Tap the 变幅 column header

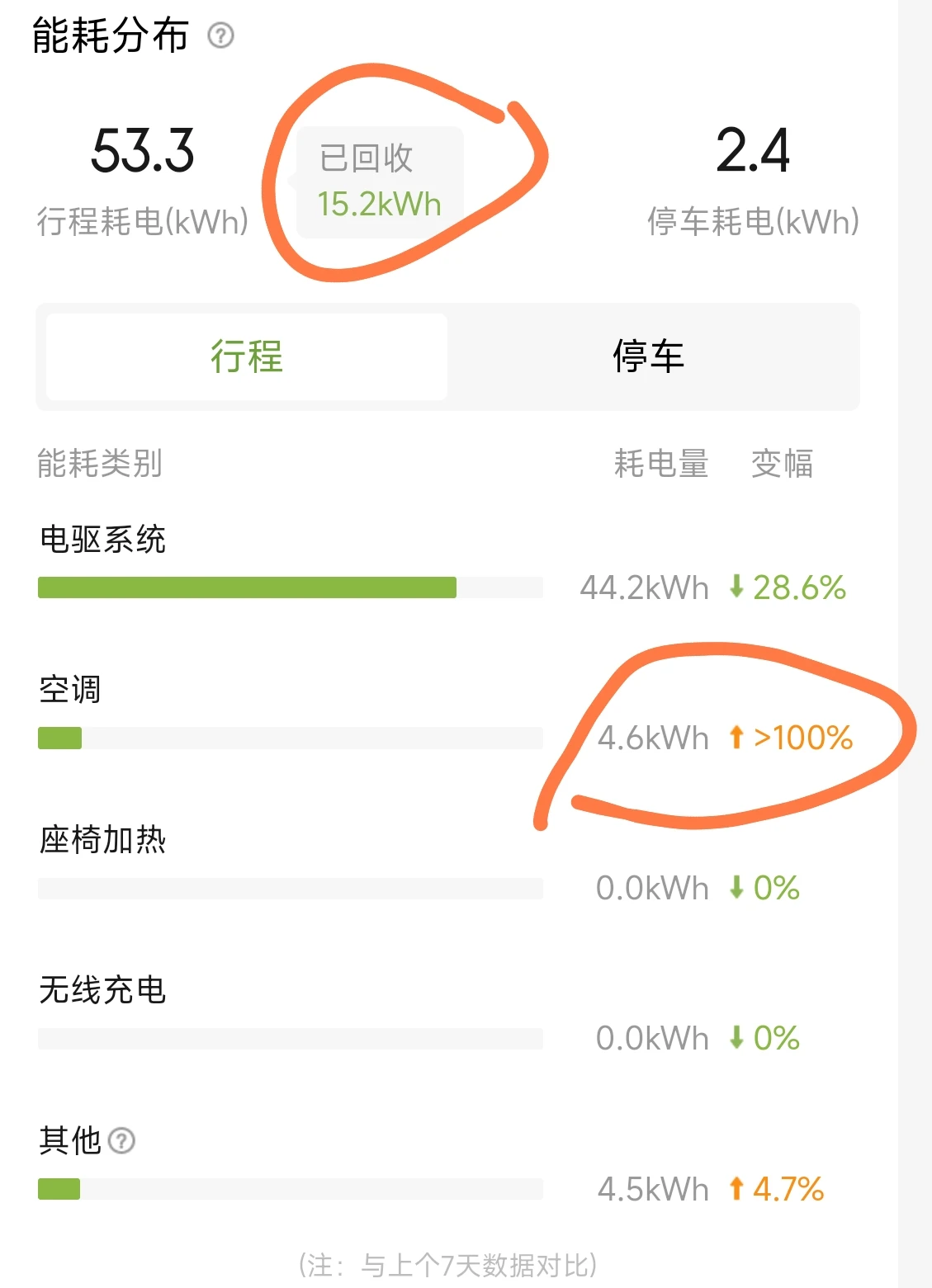point(782,464)
